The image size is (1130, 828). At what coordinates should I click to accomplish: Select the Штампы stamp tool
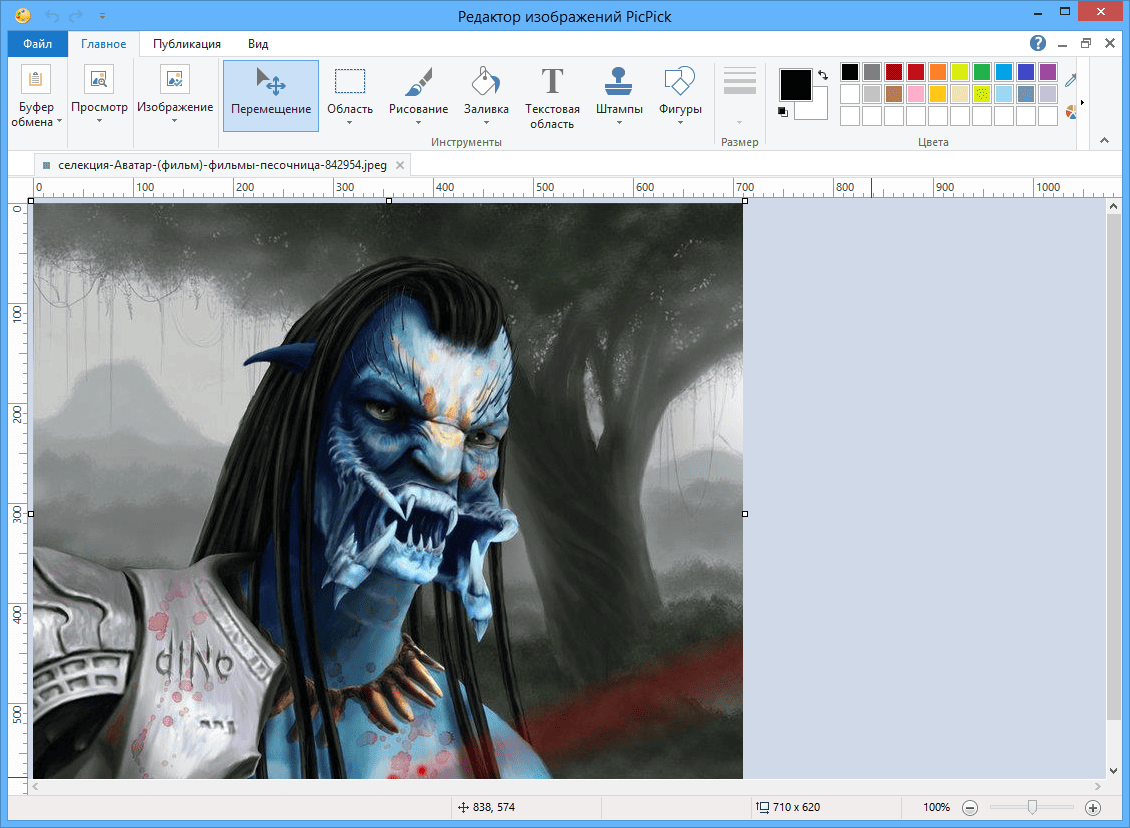(619, 90)
